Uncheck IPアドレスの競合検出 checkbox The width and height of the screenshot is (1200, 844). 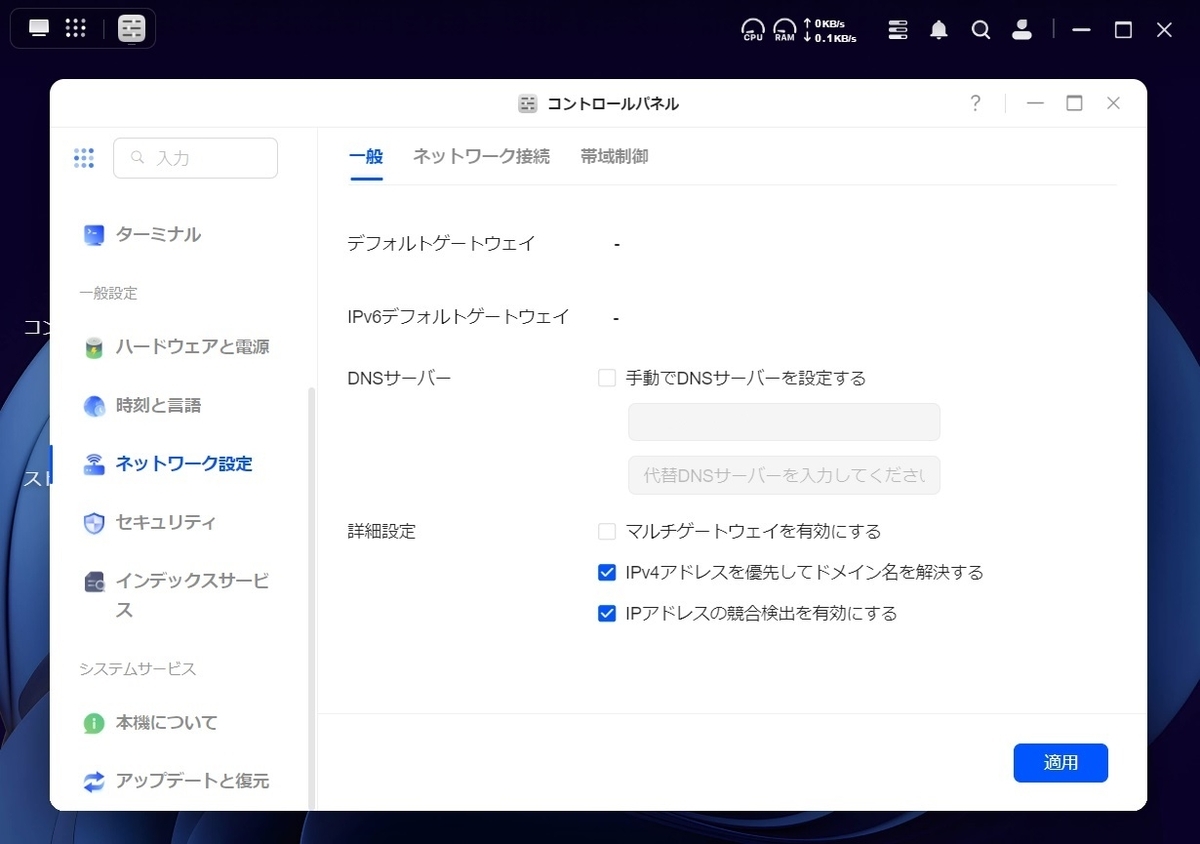pos(606,613)
